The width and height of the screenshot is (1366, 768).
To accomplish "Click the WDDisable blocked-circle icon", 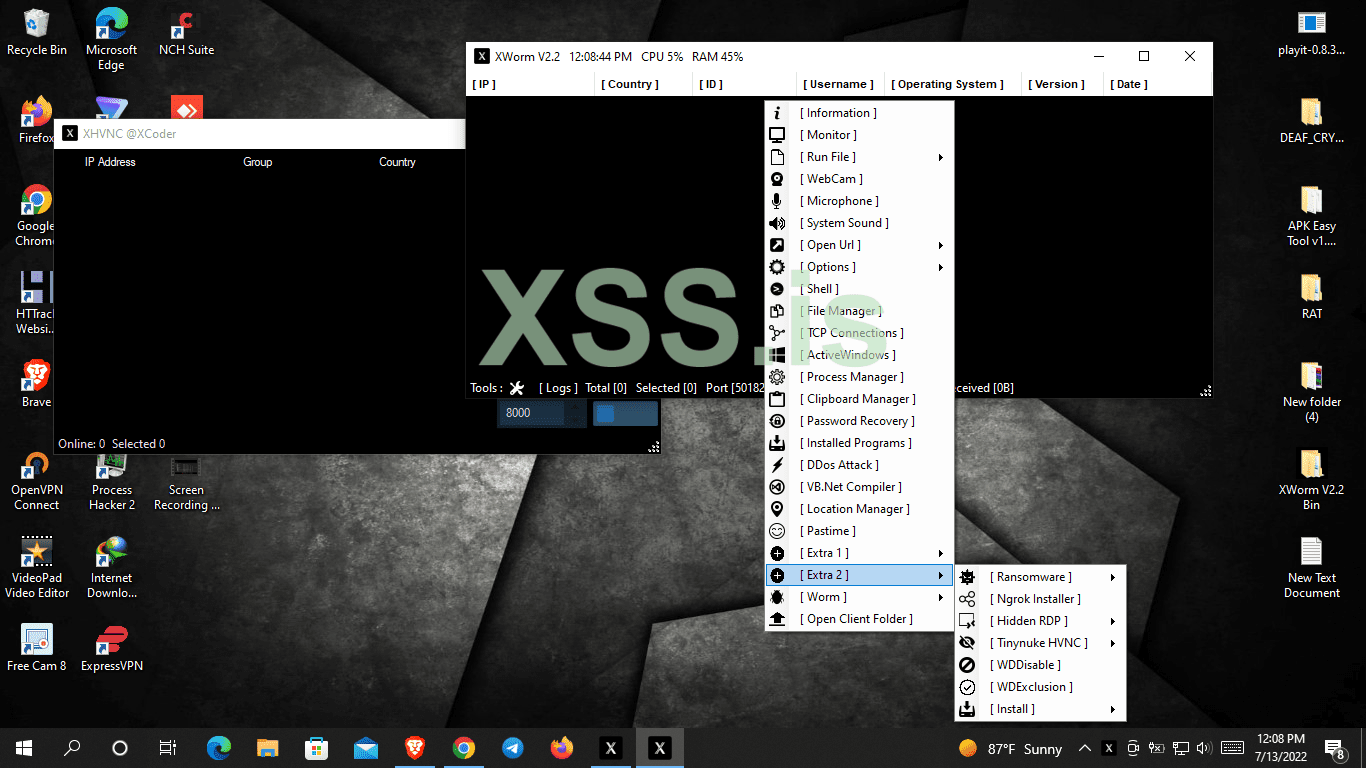I will 966,664.
